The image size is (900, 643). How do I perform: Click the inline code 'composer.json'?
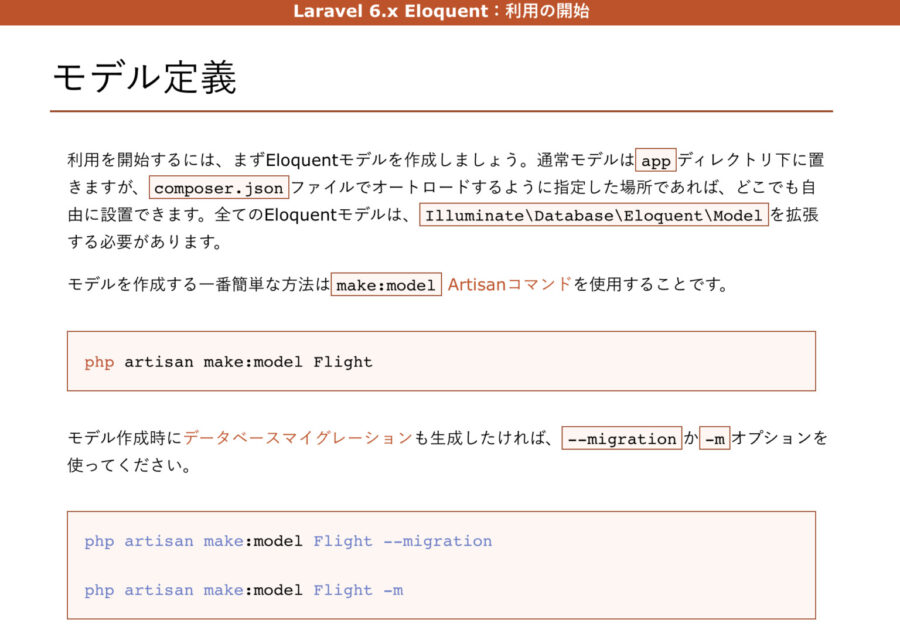click(219, 188)
